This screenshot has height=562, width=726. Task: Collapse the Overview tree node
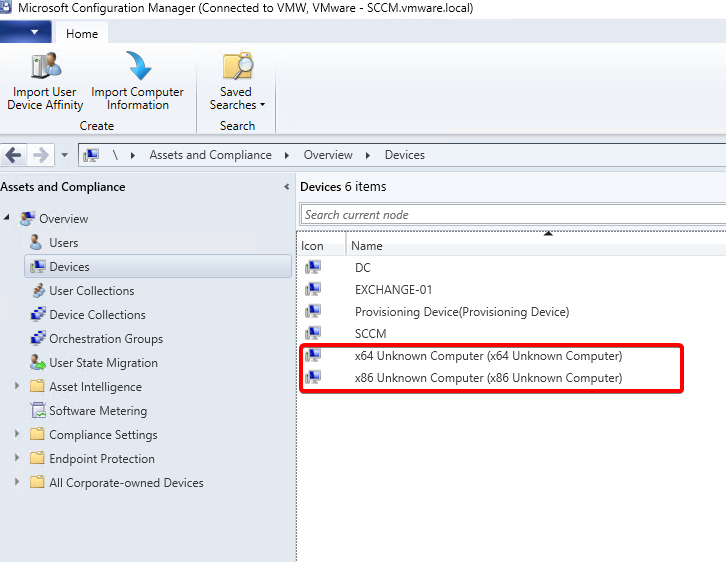click(x=9, y=219)
